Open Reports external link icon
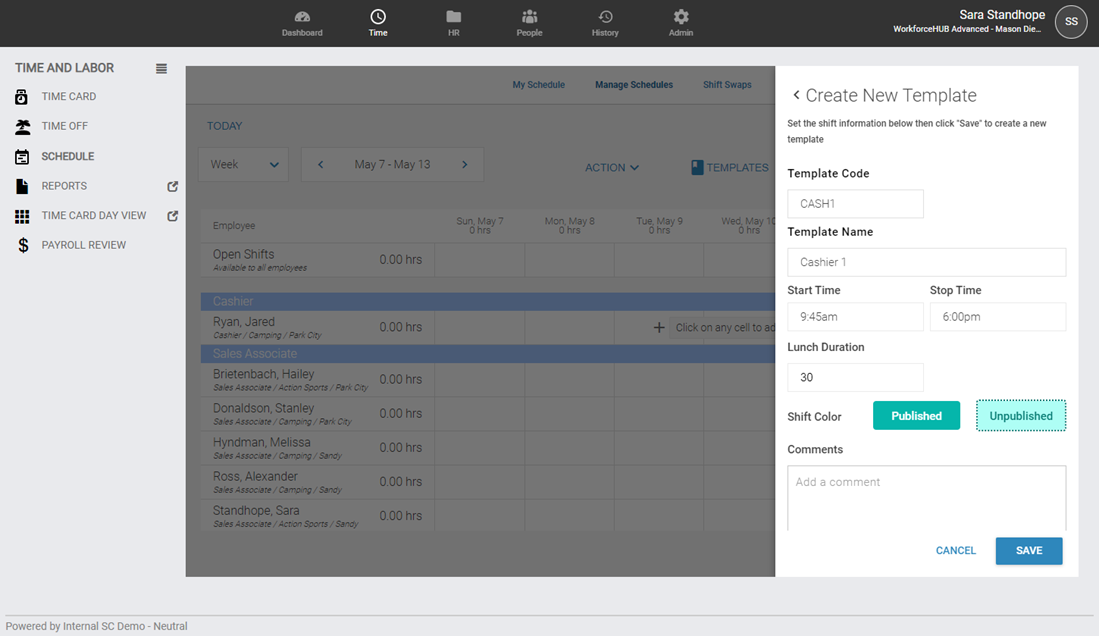 point(172,186)
